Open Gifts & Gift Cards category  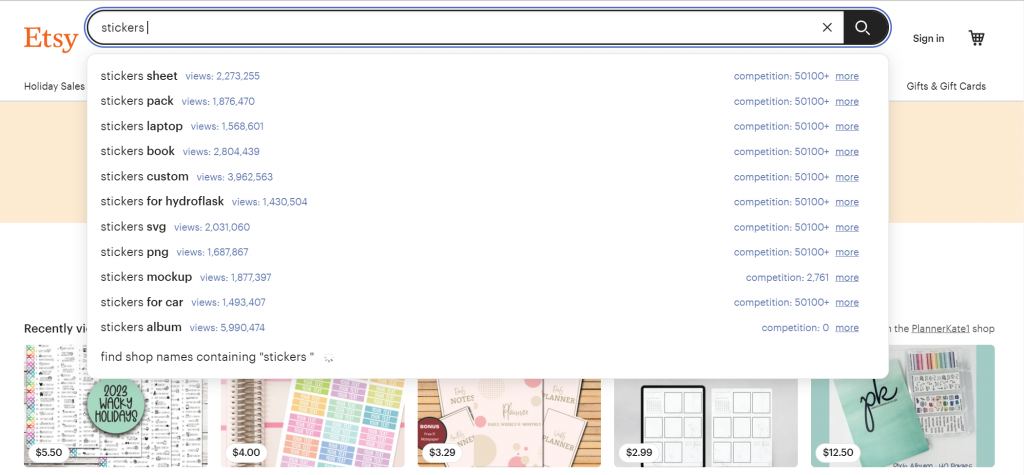945,86
